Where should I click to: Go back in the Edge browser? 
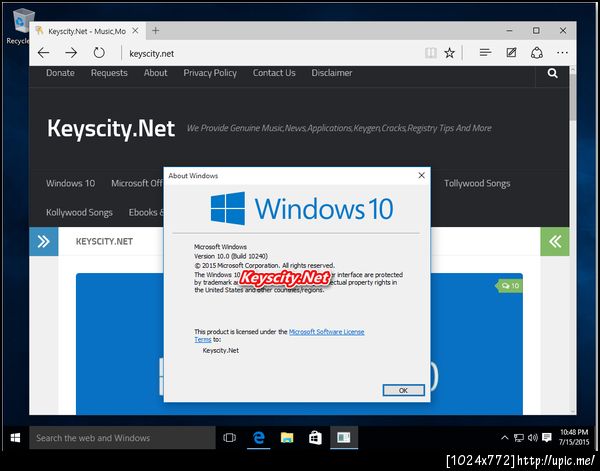point(43,53)
